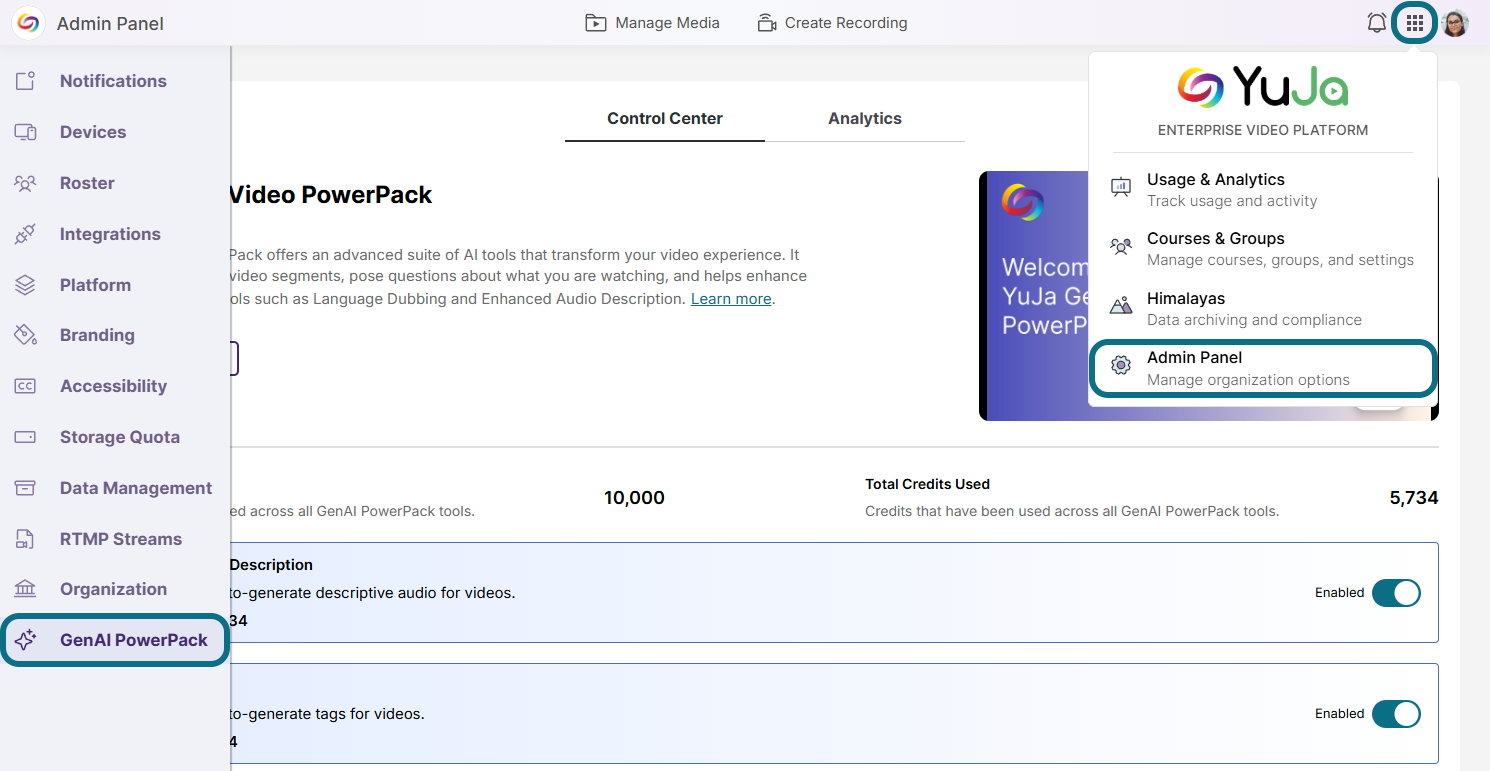This screenshot has width=1490, height=771.
Task: Open the notifications bell icon
Action: pos(1377,23)
